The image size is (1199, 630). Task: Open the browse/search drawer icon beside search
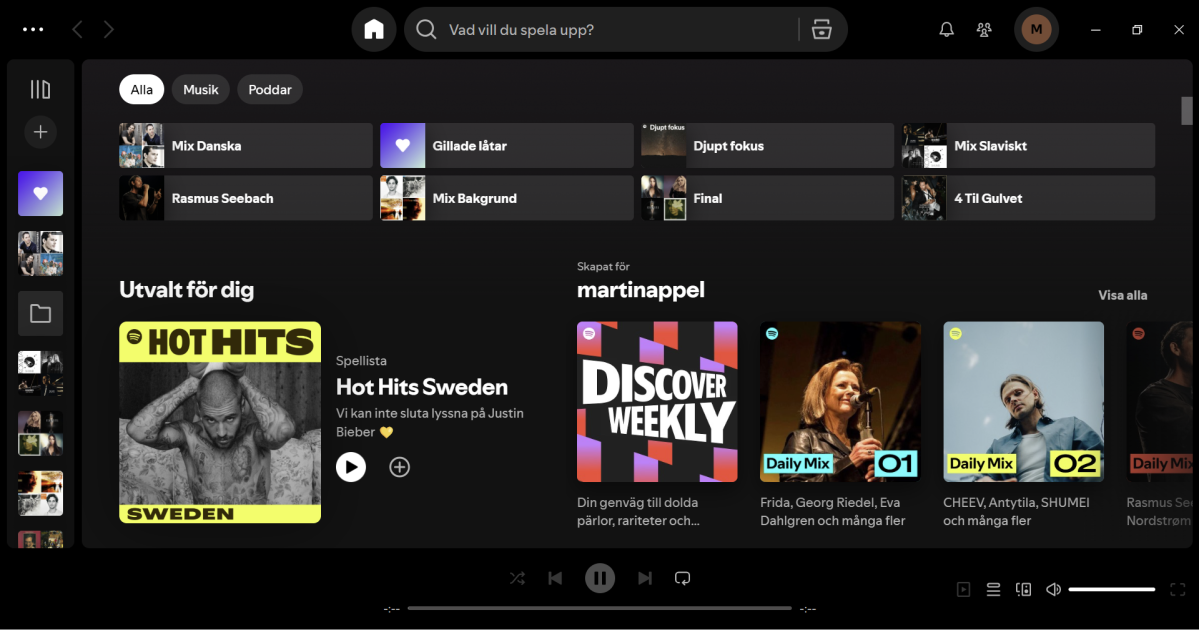pyautogui.click(x=821, y=29)
